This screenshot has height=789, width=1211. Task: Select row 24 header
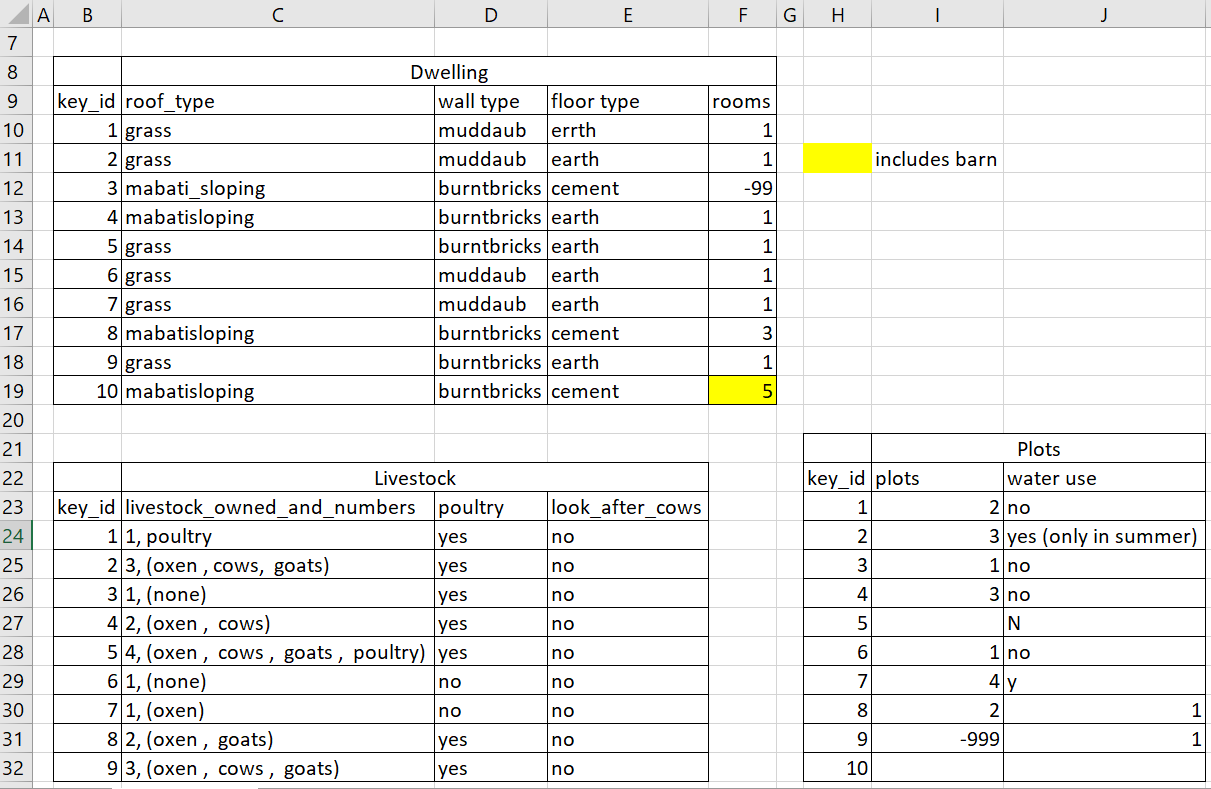click(16, 536)
